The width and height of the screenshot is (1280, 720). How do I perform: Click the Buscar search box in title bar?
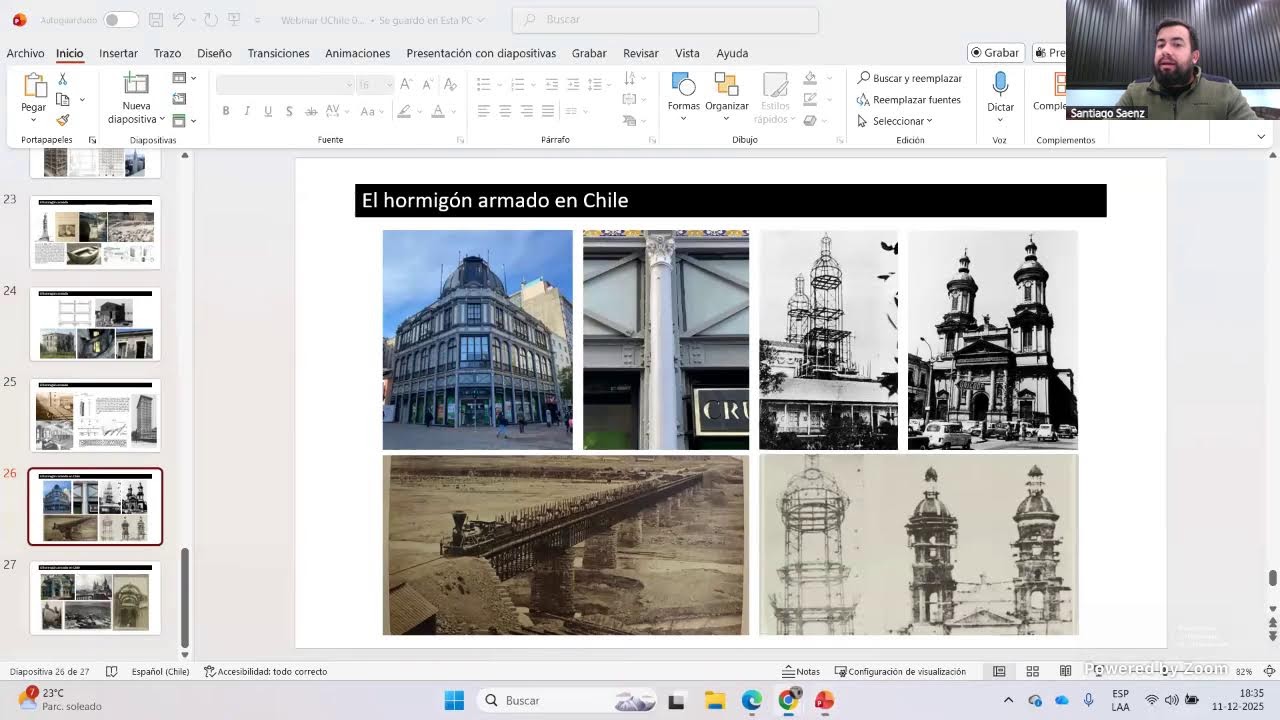(665, 20)
